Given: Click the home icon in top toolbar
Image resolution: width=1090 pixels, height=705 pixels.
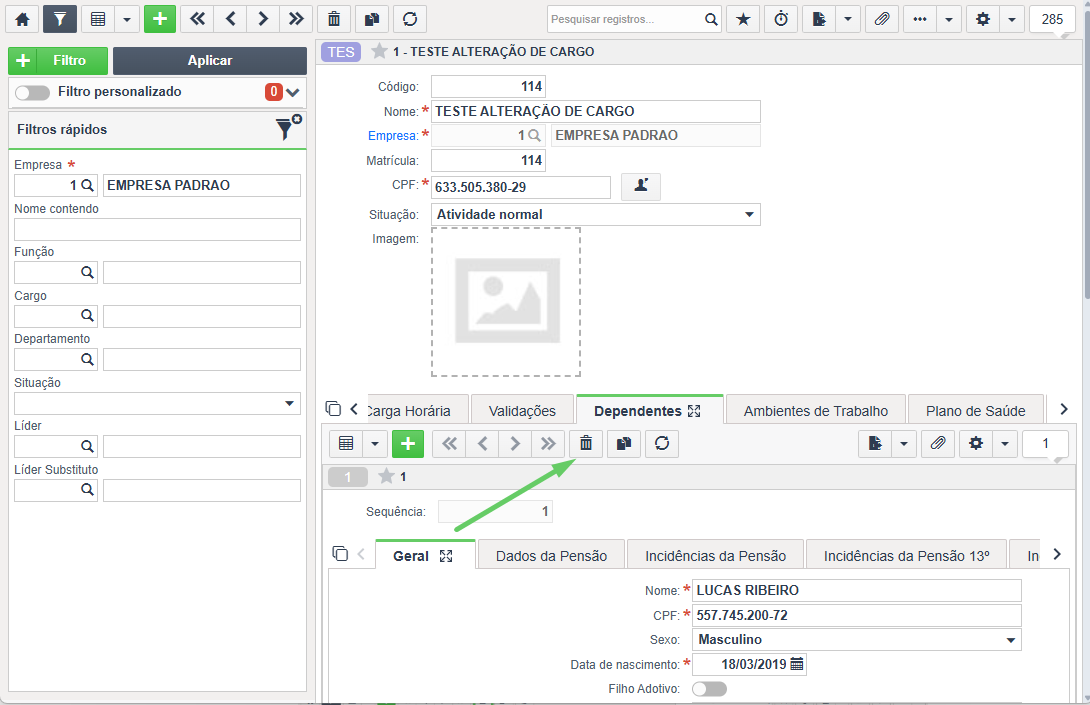Looking at the screenshot, I should (22, 19).
